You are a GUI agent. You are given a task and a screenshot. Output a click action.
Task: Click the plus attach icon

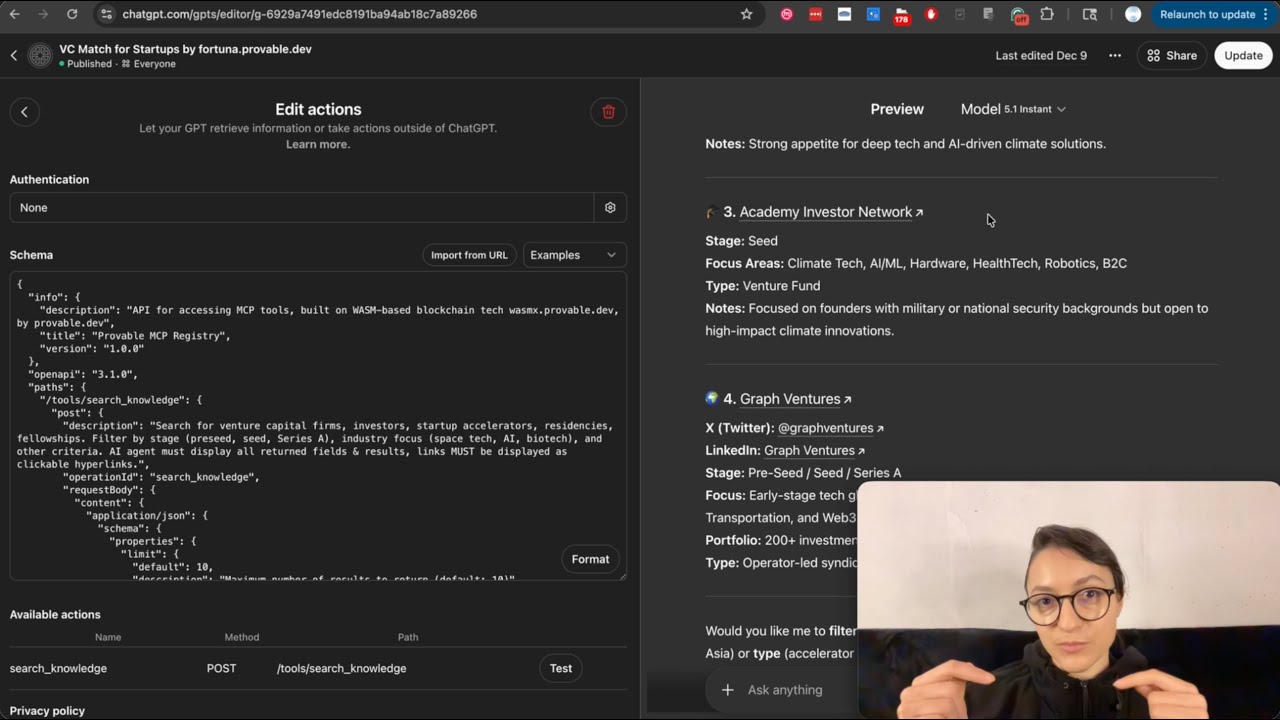(727, 690)
